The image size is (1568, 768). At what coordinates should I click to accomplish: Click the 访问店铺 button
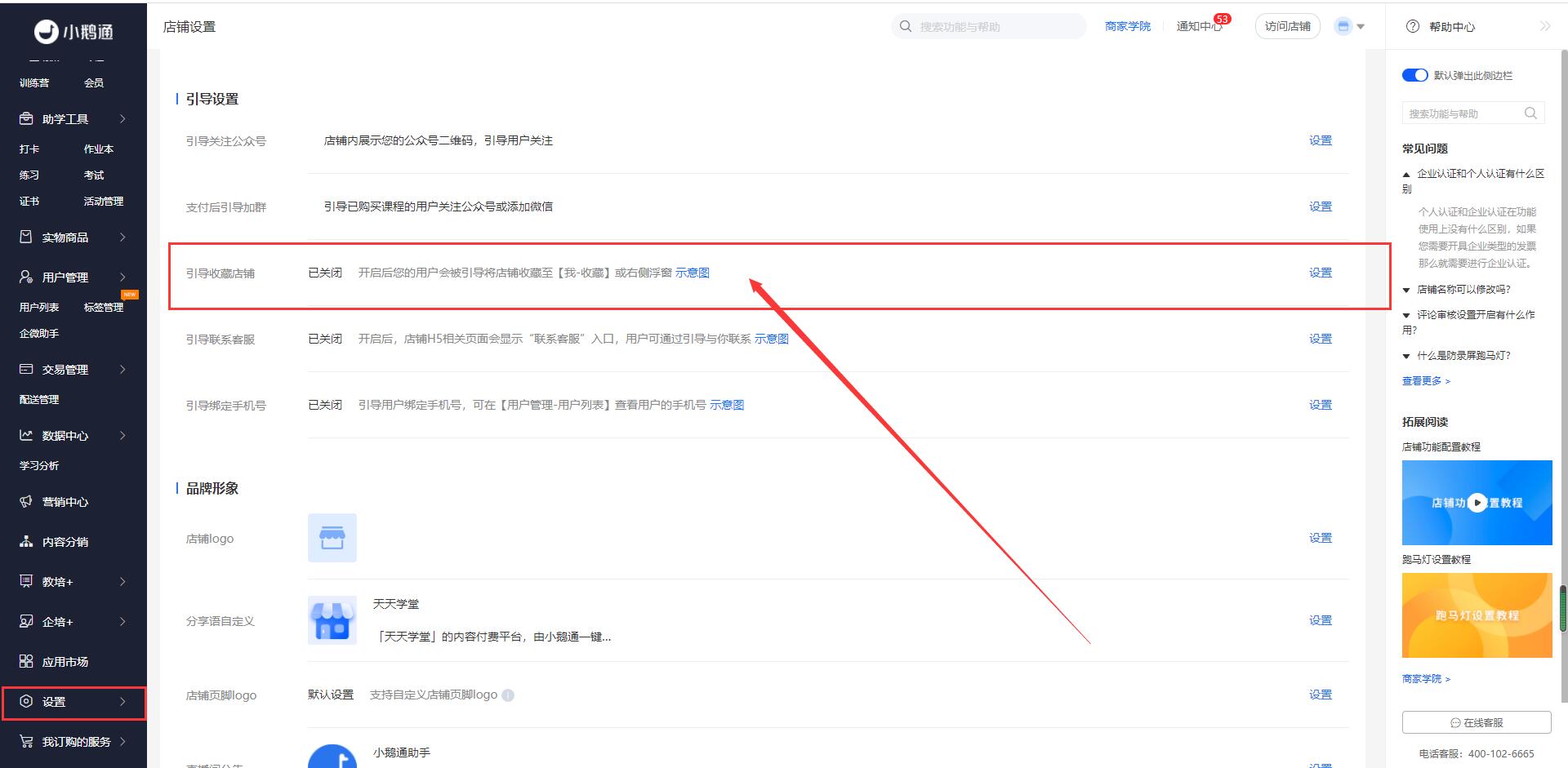tap(1287, 27)
